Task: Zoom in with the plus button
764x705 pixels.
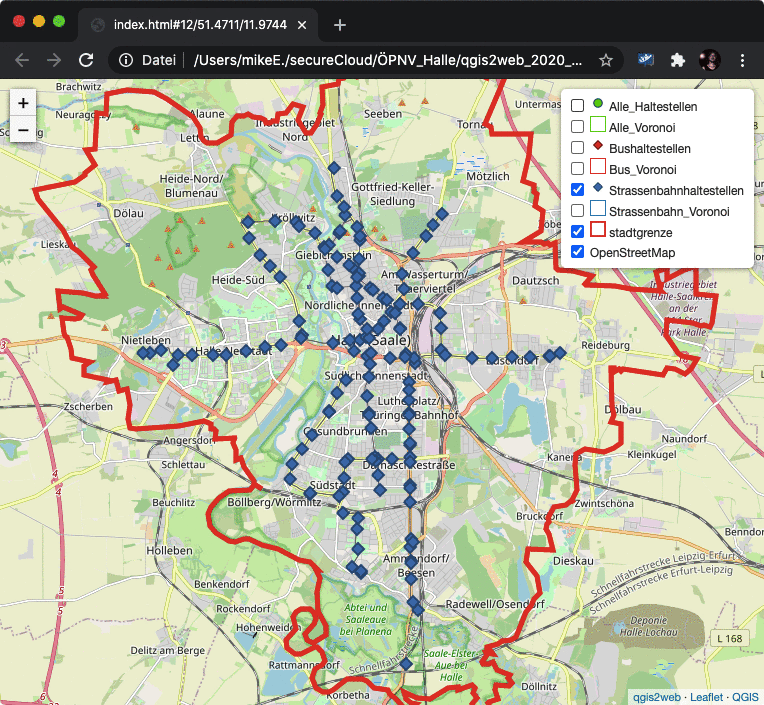Action: tap(23, 103)
